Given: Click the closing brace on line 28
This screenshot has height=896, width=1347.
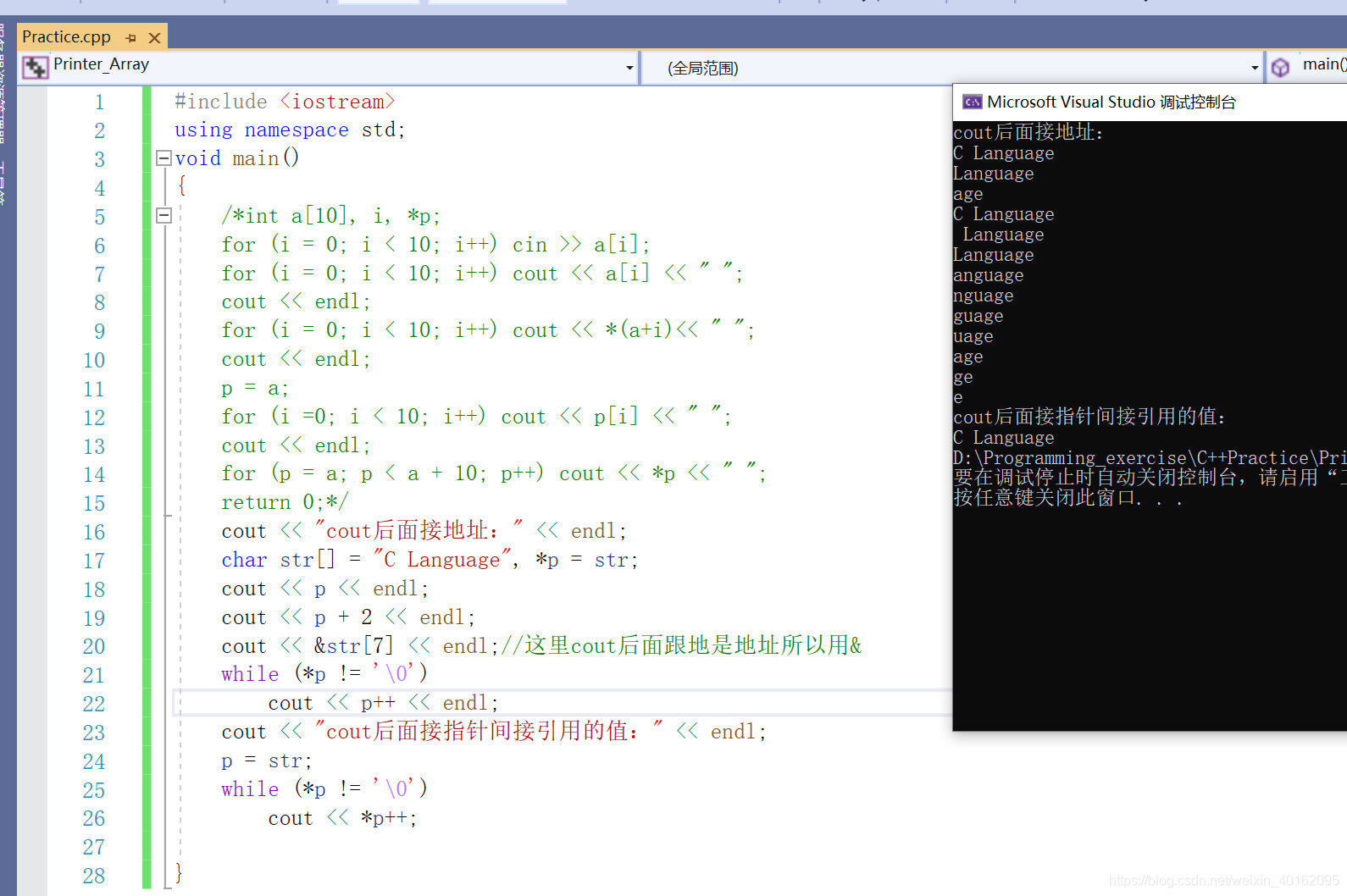Looking at the screenshot, I should click(179, 872).
